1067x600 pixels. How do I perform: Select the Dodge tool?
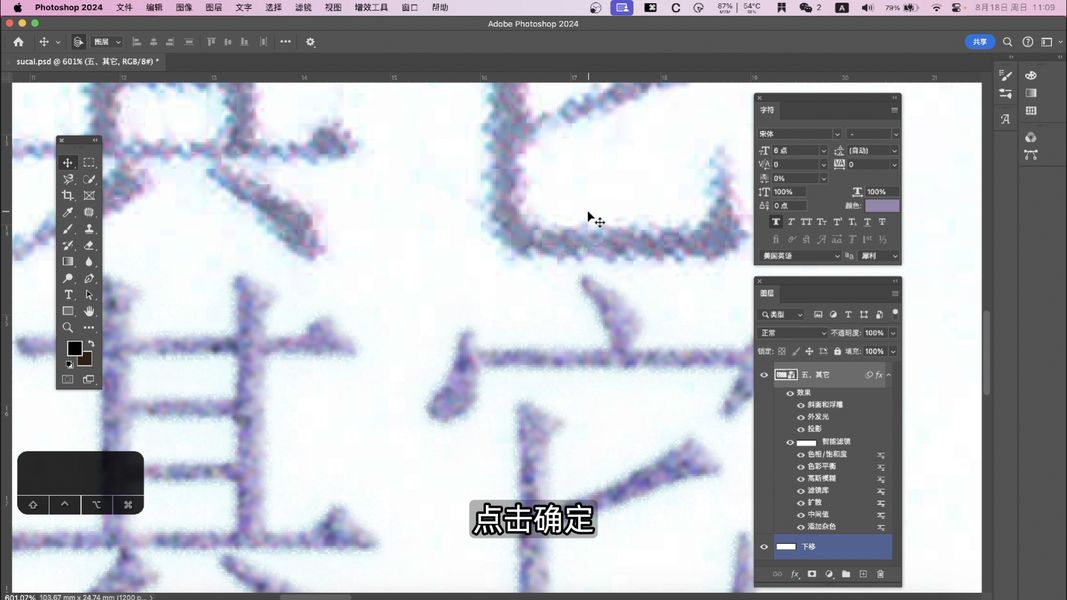[x=67, y=278]
